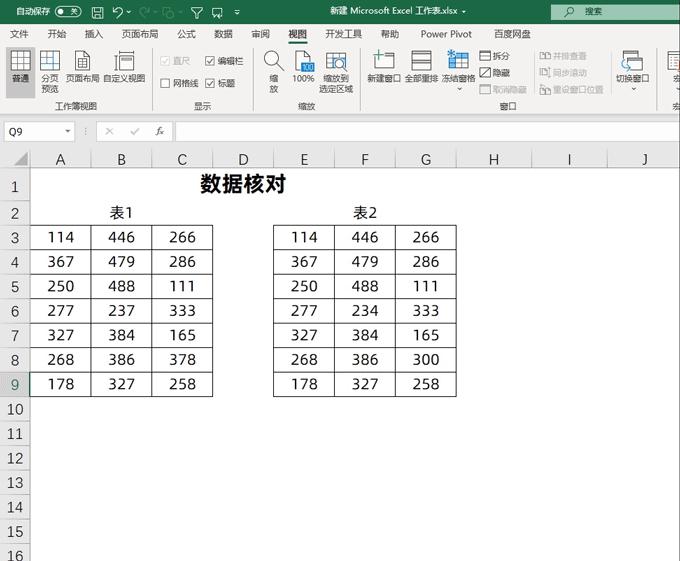This screenshot has width=680, height=561.
Task: Open the Name Box dropdown arrow
Action: [68, 131]
